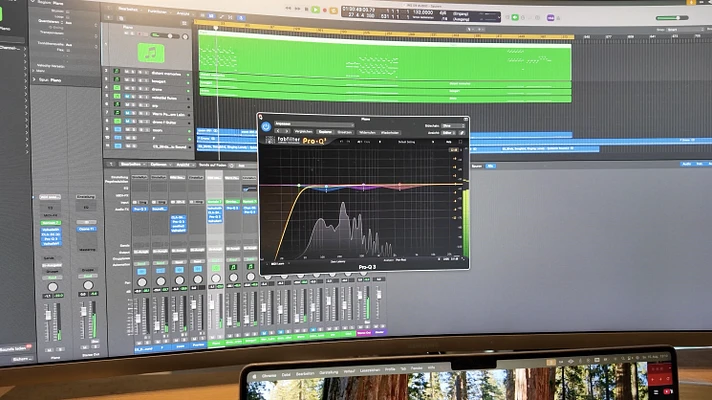
Task: Click the purple Master label in mixer
Action: 379,332
